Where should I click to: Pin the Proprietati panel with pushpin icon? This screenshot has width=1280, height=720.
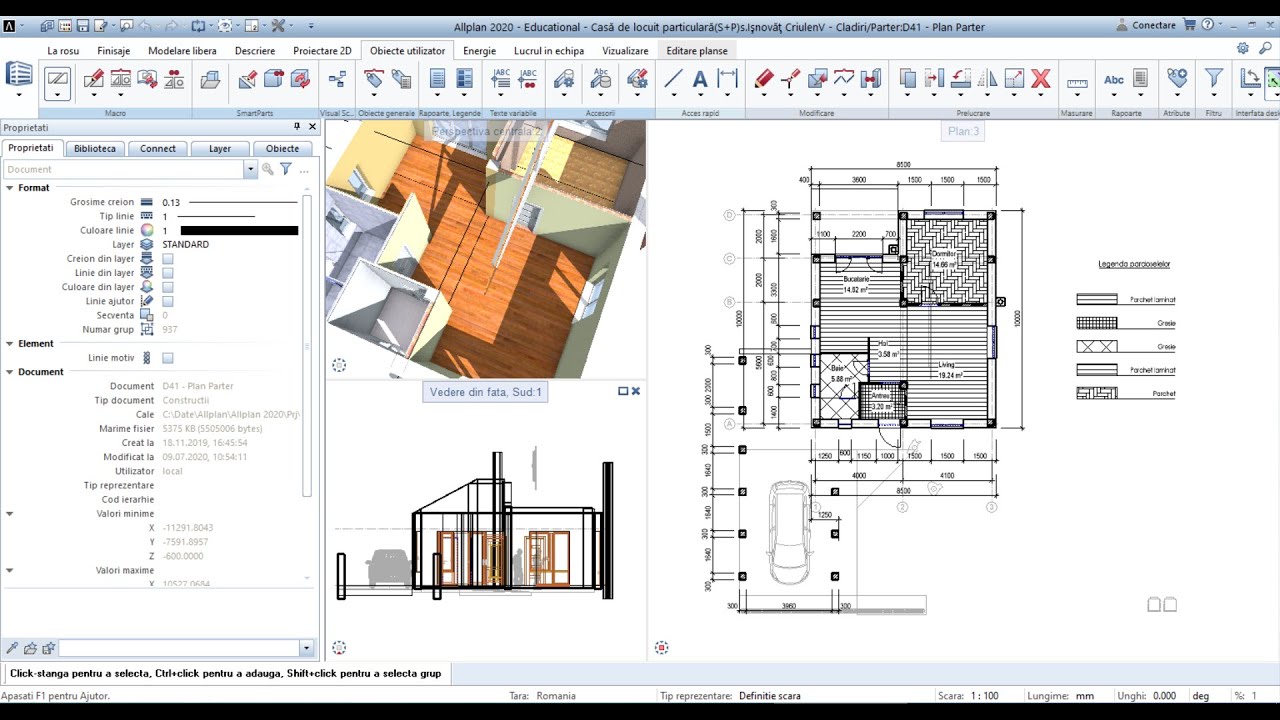[297, 127]
